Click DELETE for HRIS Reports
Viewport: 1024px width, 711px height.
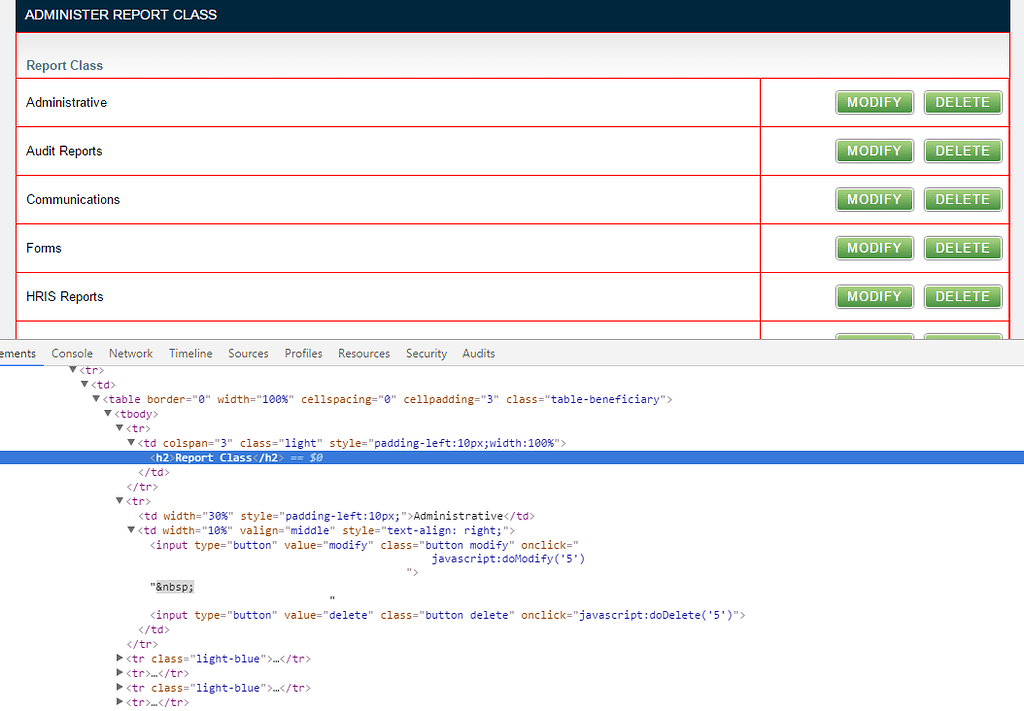(x=962, y=296)
